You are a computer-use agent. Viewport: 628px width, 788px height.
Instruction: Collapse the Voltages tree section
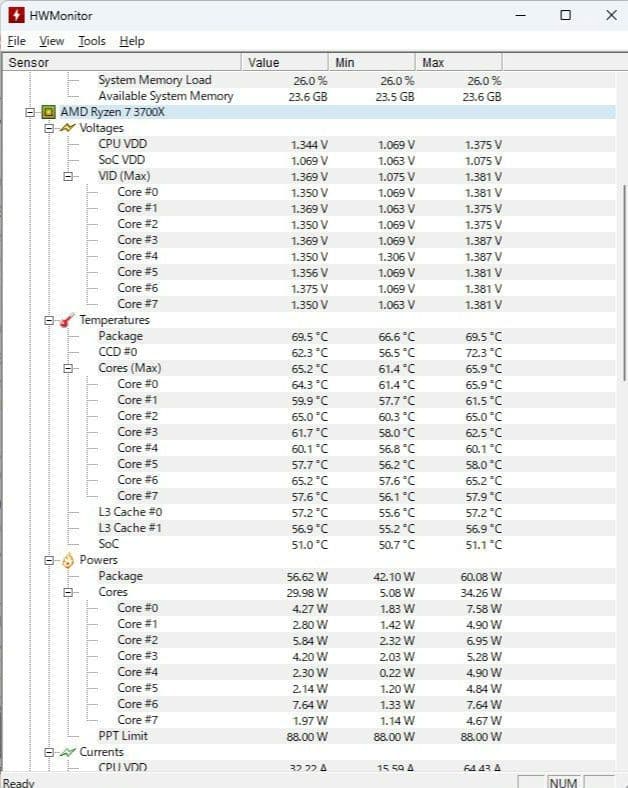(x=49, y=128)
